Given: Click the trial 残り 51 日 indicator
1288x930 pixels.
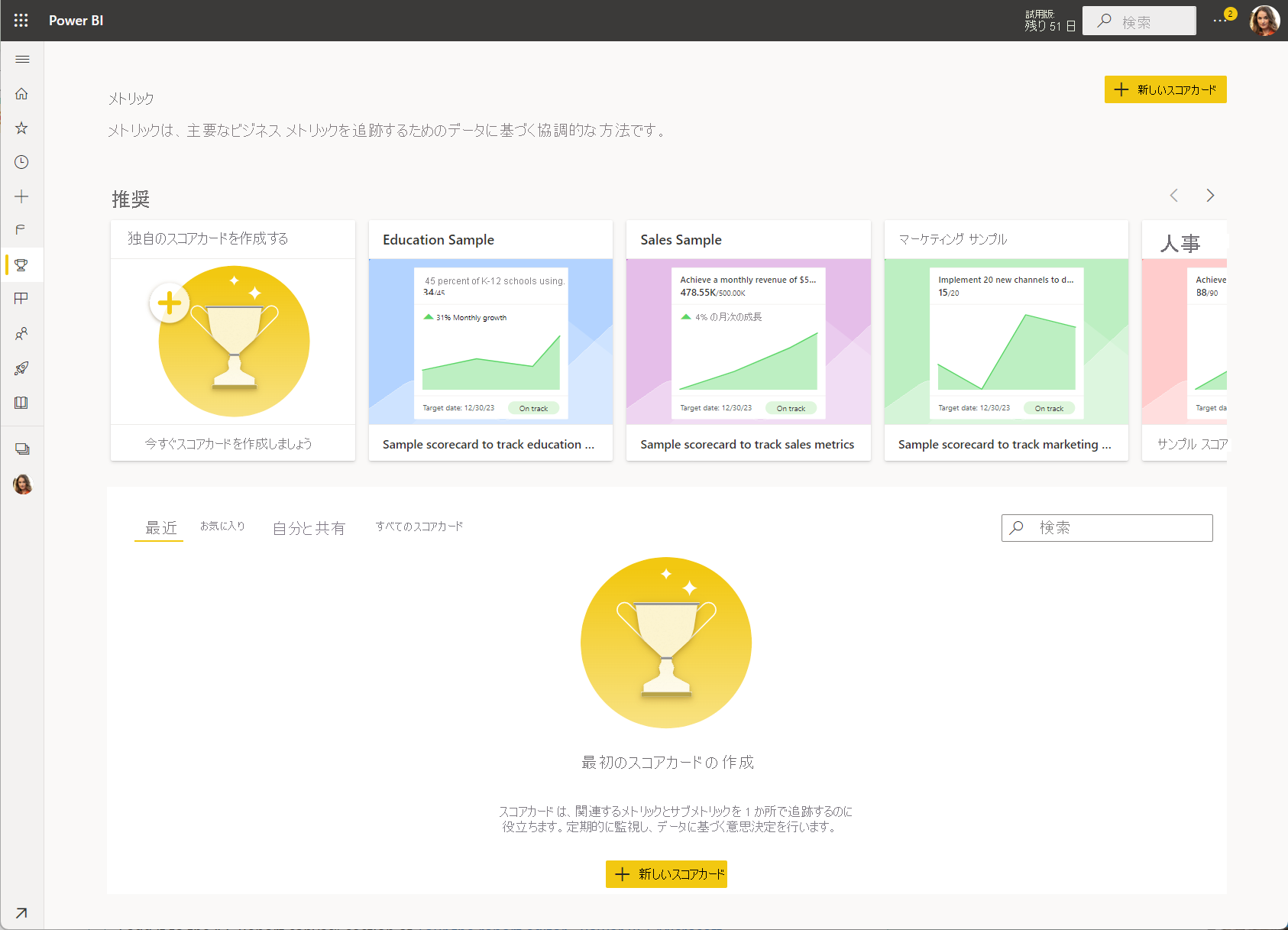Looking at the screenshot, I should pyautogui.click(x=1050, y=21).
